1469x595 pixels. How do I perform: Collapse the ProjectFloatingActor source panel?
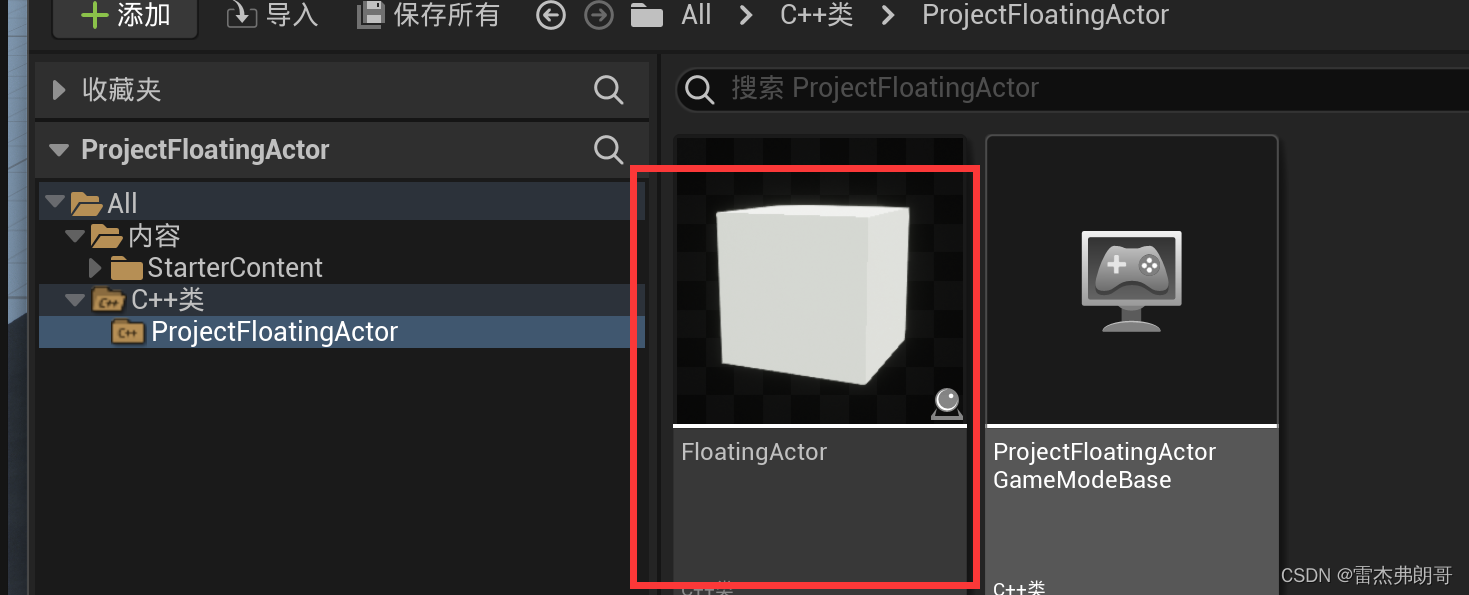pyautogui.click(x=57, y=149)
